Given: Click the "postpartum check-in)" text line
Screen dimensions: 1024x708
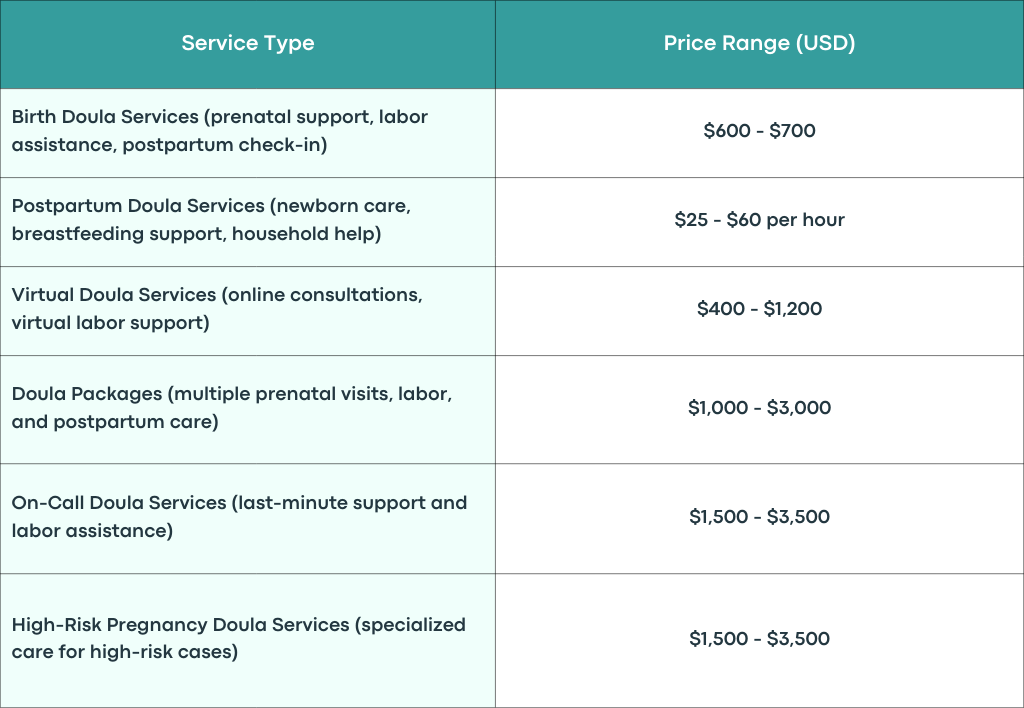Looking at the screenshot, I should 225,145.
